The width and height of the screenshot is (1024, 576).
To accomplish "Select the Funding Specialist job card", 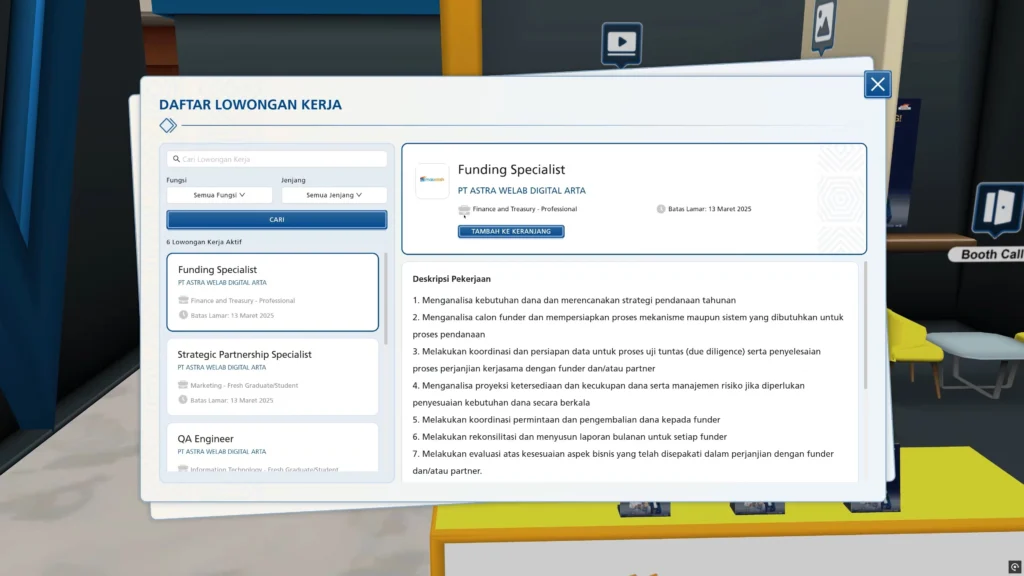I will click(x=272, y=291).
